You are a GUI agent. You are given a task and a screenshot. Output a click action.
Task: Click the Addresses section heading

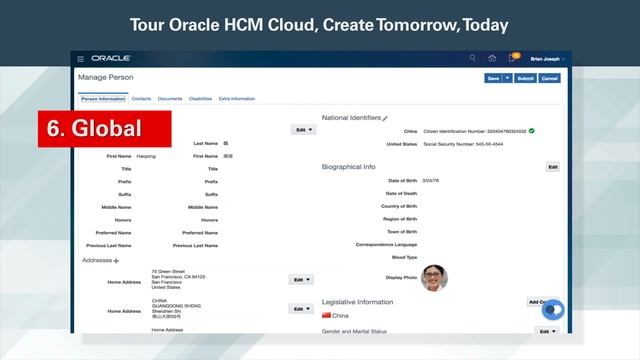click(x=97, y=260)
